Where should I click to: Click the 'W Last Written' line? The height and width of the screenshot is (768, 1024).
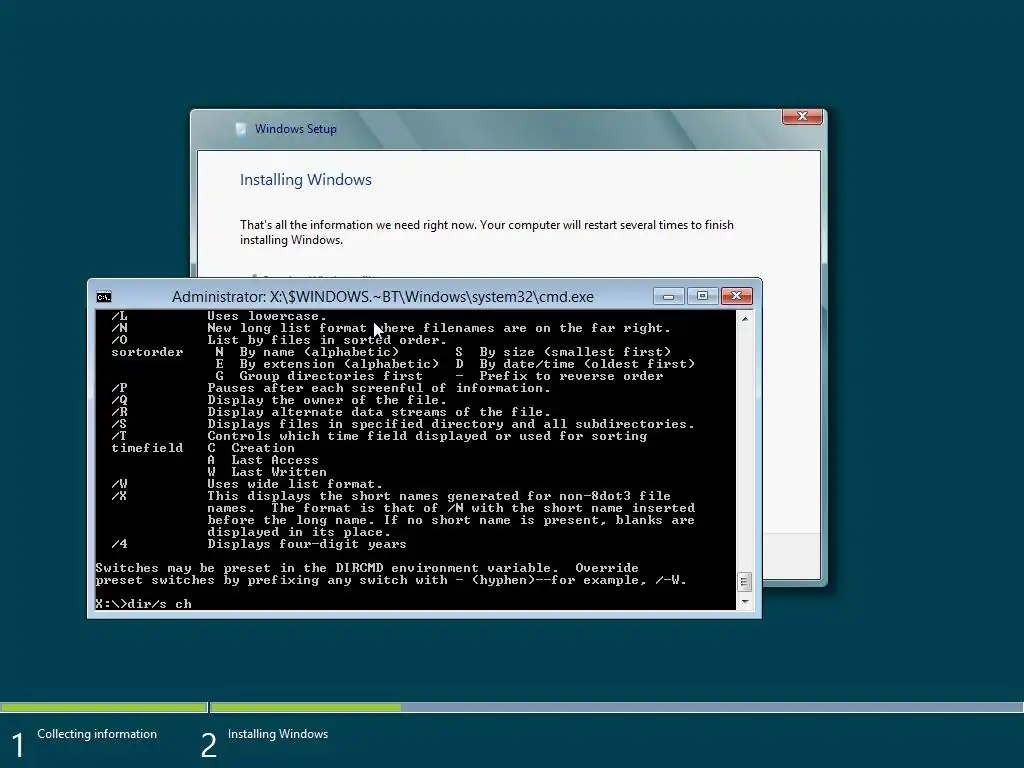[267, 472]
